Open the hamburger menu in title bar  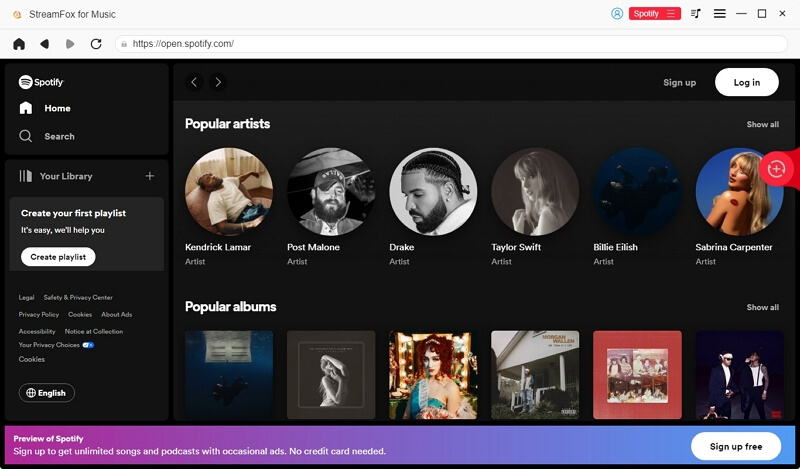pyautogui.click(x=720, y=14)
